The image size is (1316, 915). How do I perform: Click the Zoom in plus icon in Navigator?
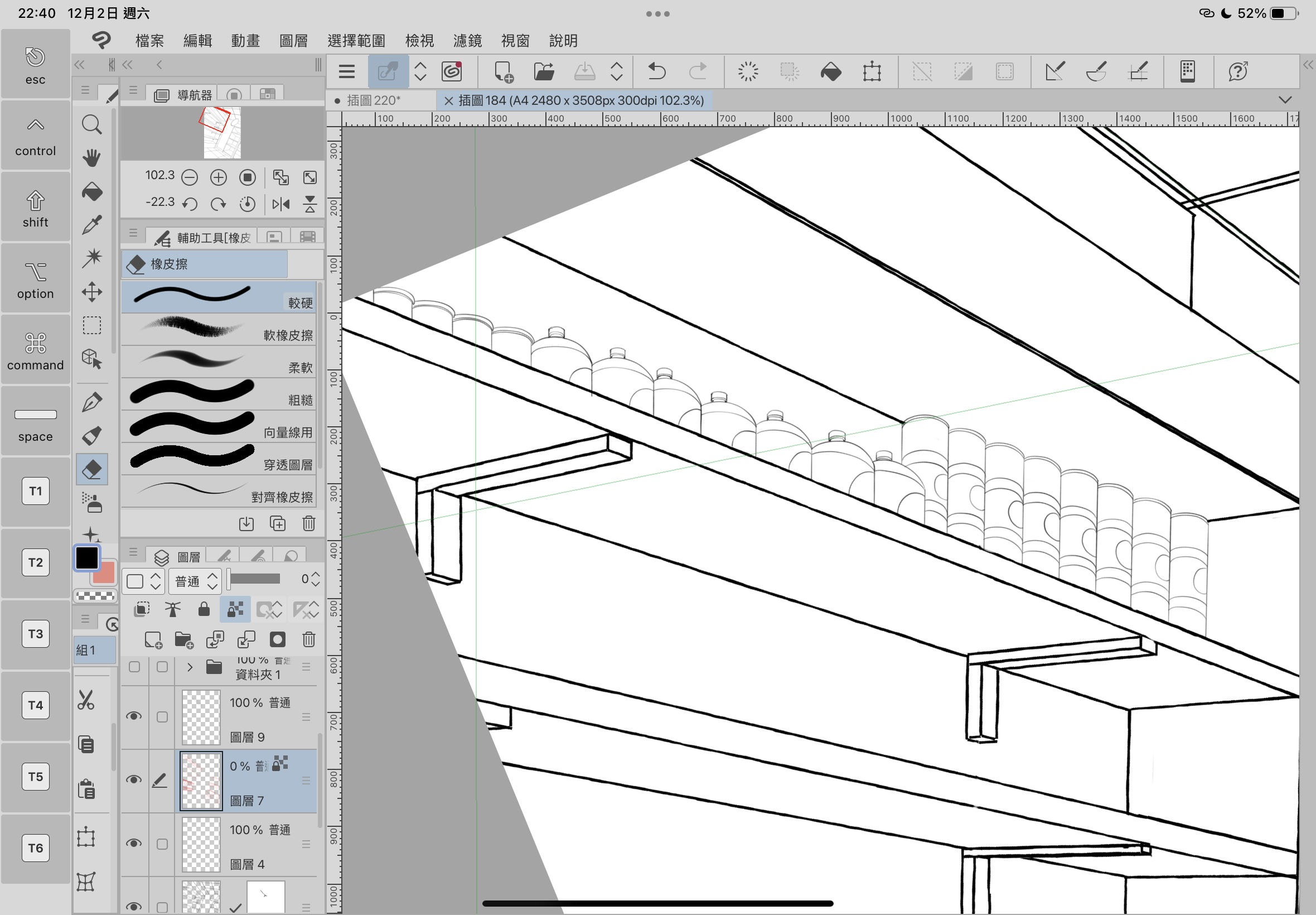(218, 178)
